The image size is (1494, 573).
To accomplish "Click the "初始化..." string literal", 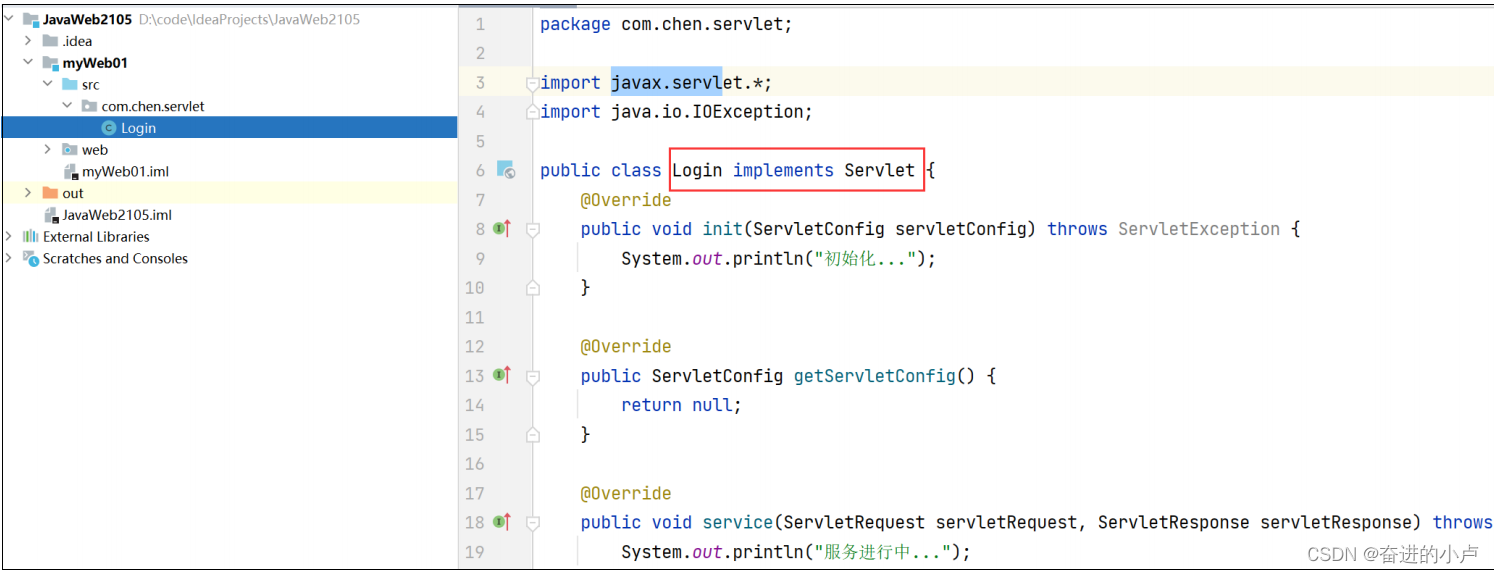I will point(865,259).
